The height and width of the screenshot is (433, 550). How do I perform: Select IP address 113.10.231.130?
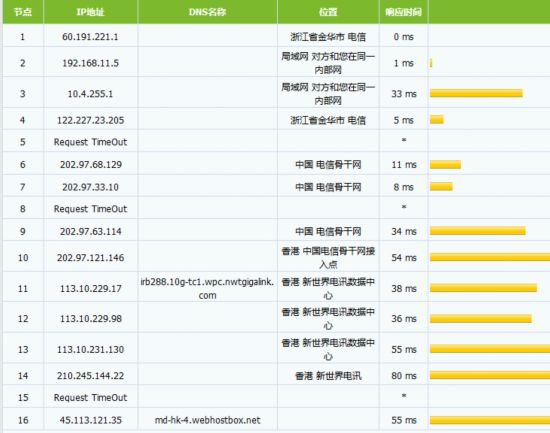(x=90, y=349)
